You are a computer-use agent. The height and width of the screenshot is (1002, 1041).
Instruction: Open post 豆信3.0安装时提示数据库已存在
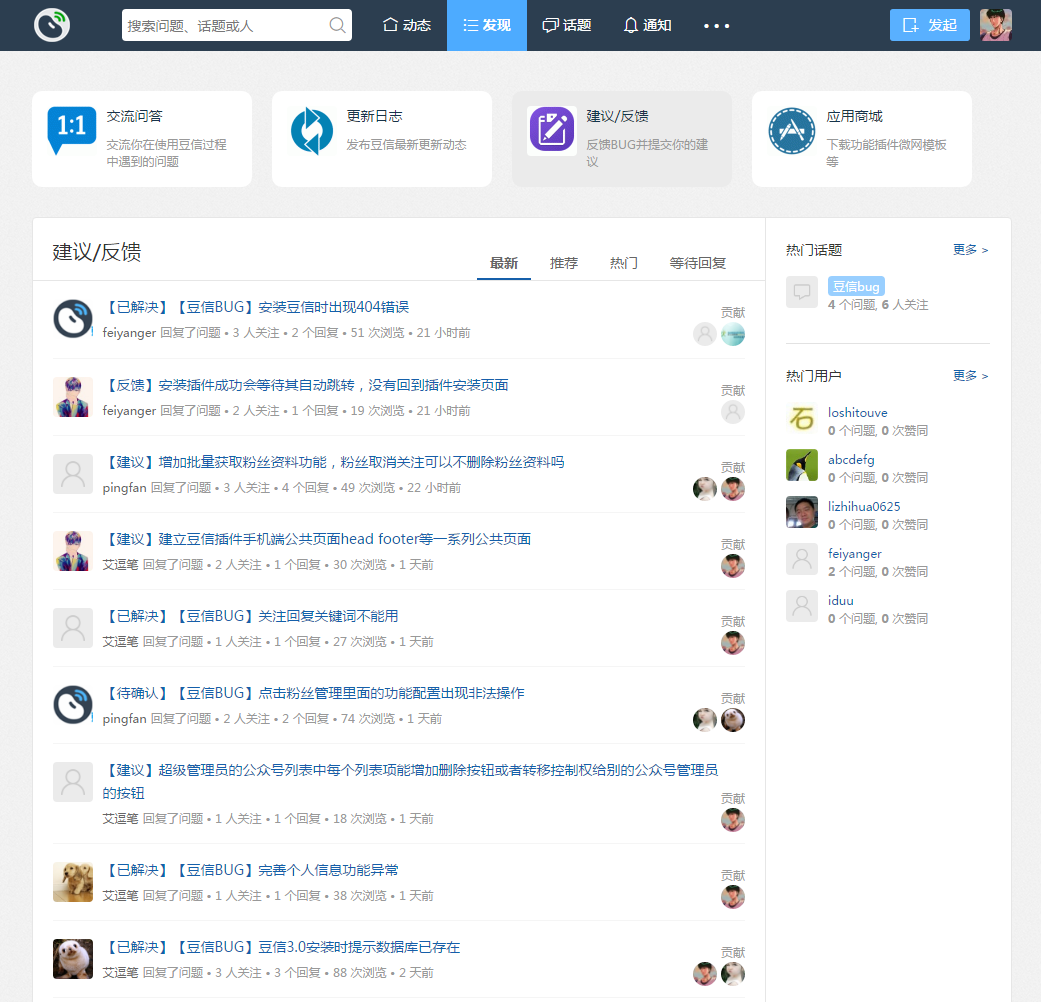point(281,948)
